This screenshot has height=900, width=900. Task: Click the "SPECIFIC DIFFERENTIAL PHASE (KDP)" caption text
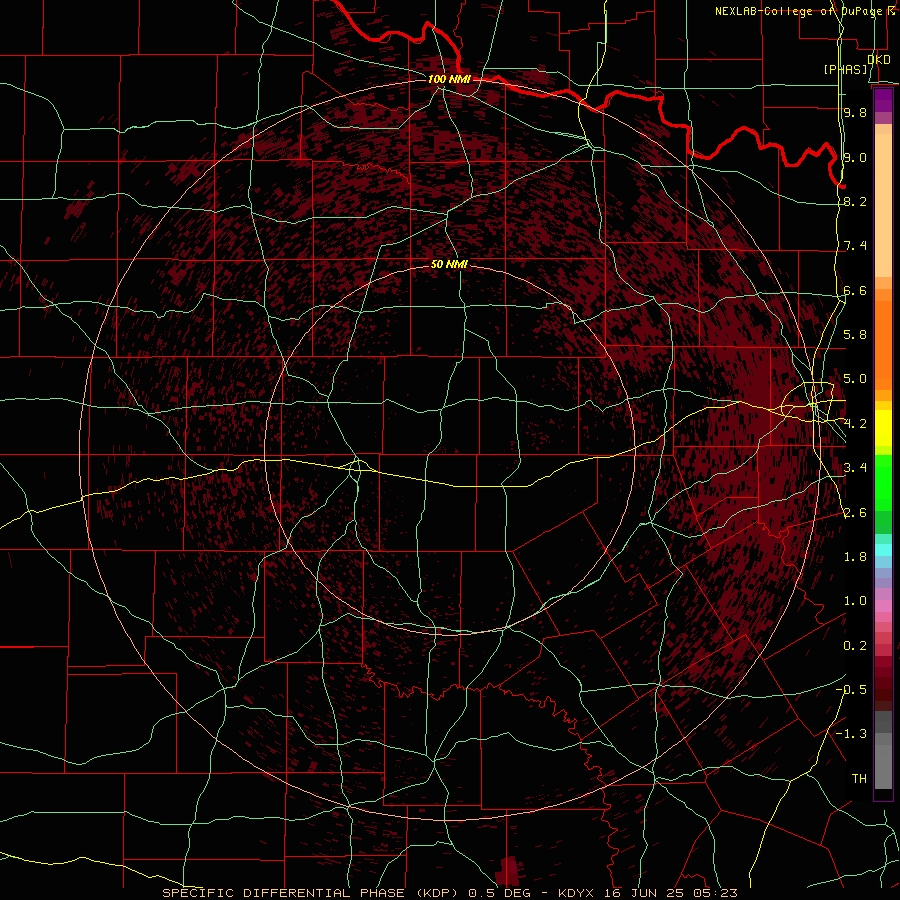312,893
